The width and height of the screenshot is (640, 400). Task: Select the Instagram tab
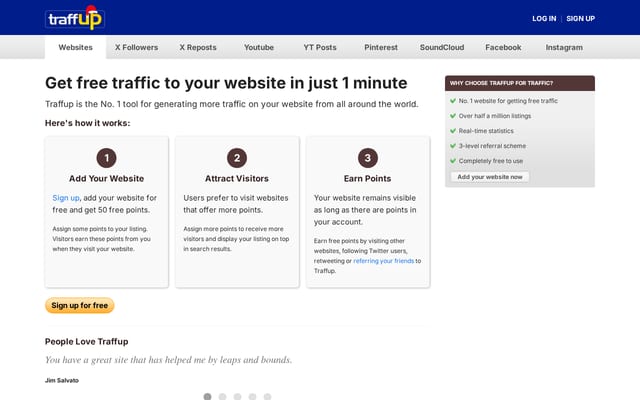click(564, 47)
